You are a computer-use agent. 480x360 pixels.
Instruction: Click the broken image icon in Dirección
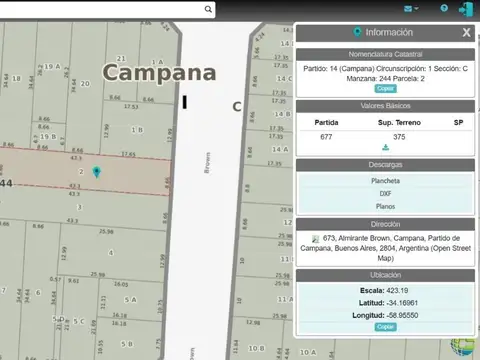click(x=315, y=239)
